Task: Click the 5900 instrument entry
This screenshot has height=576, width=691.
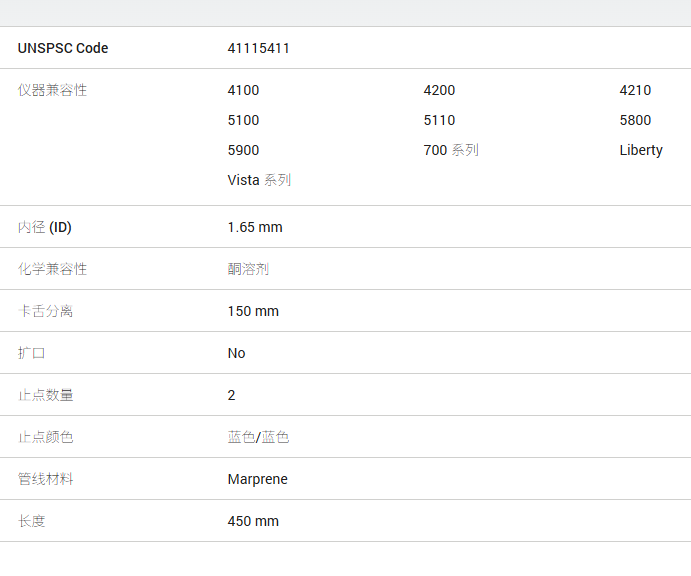Action: click(x=243, y=150)
